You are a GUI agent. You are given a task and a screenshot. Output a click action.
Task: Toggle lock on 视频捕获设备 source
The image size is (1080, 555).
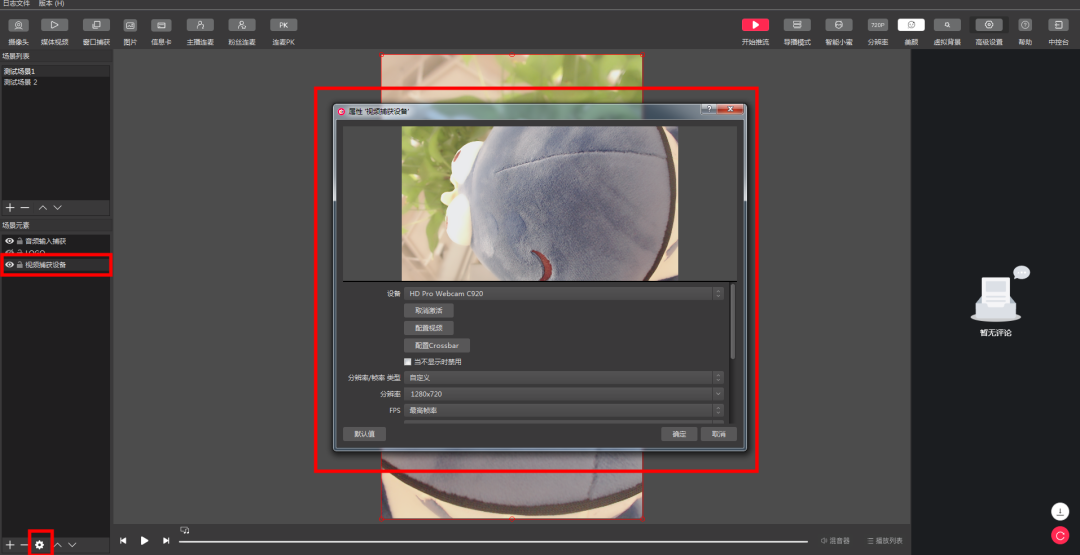(x=20, y=264)
